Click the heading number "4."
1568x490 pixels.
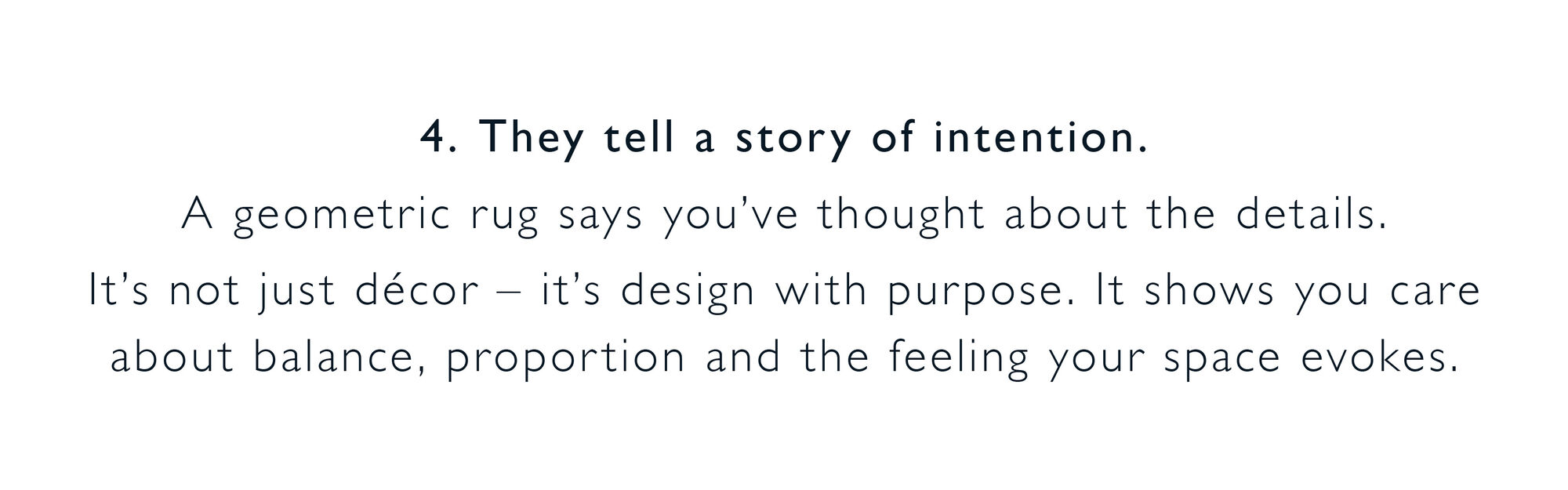[x=438, y=137]
